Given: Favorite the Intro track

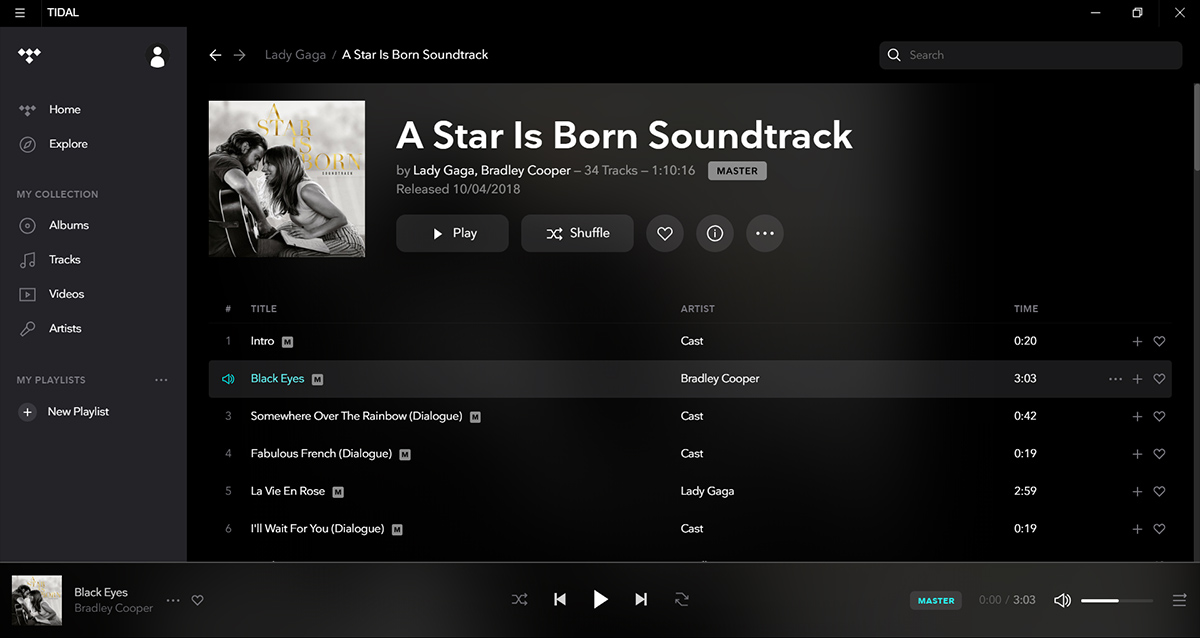Looking at the screenshot, I should pyautogui.click(x=1159, y=342).
